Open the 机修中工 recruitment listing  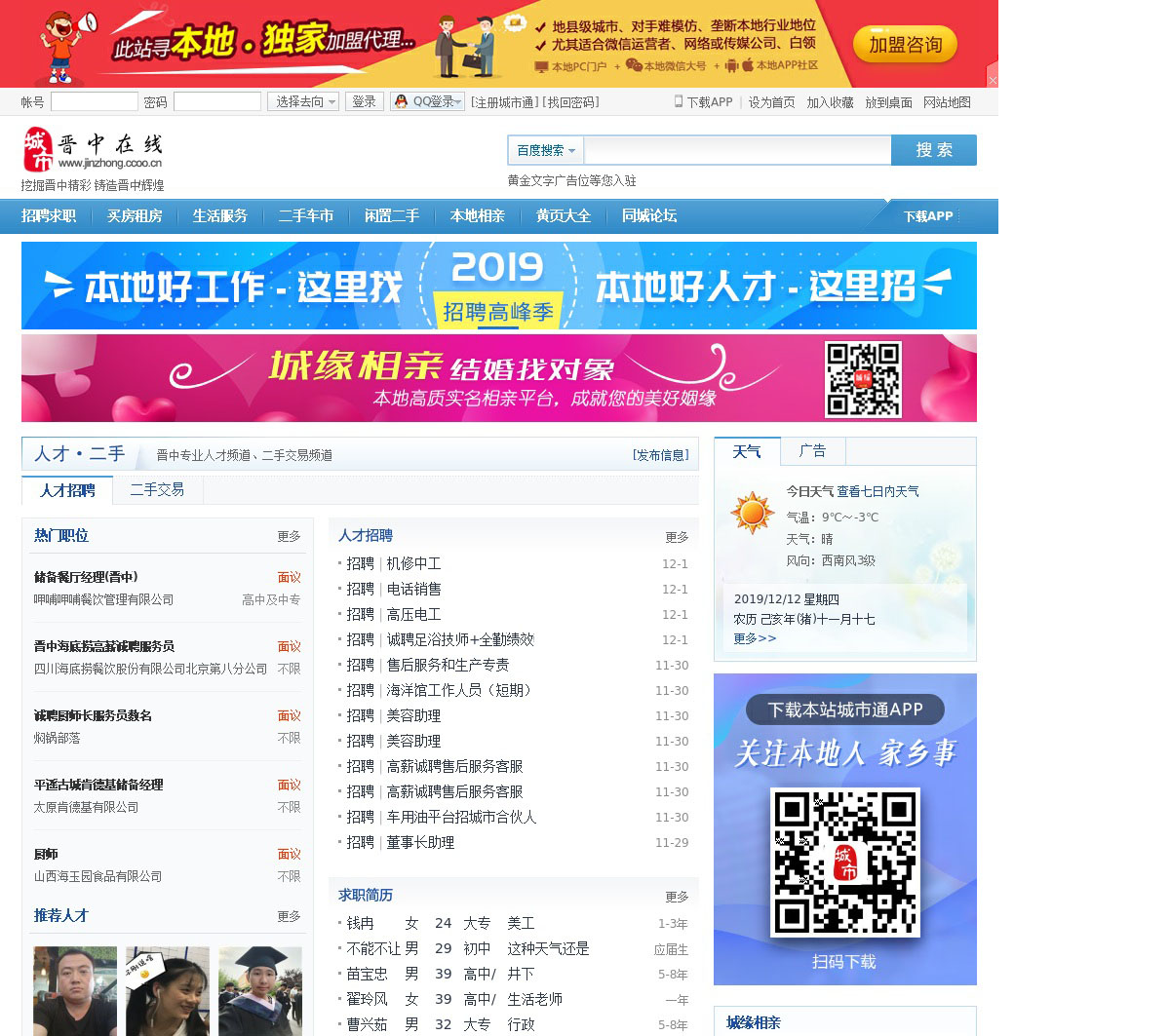[x=413, y=563]
